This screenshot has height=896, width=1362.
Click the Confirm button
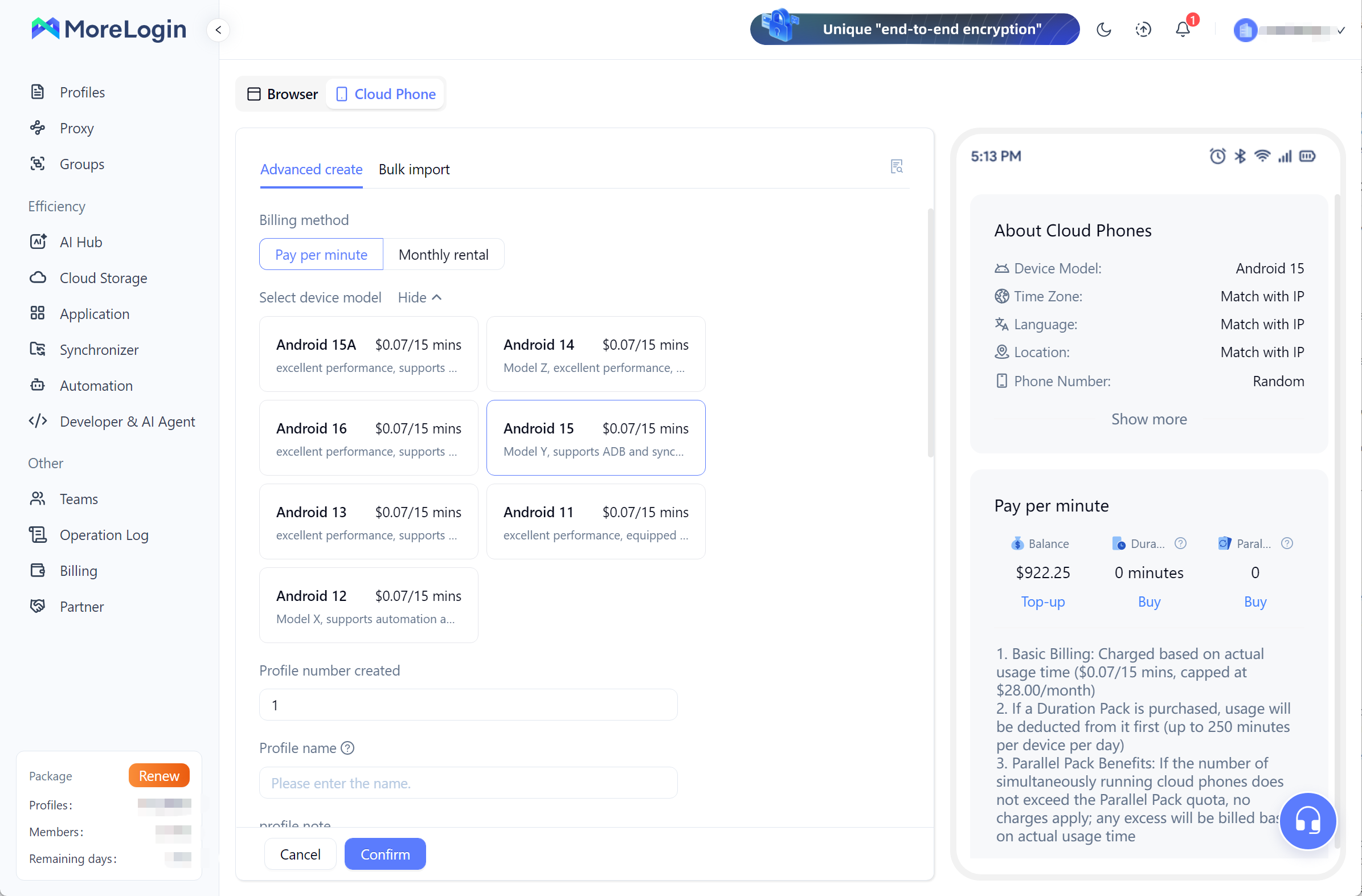click(x=385, y=854)
